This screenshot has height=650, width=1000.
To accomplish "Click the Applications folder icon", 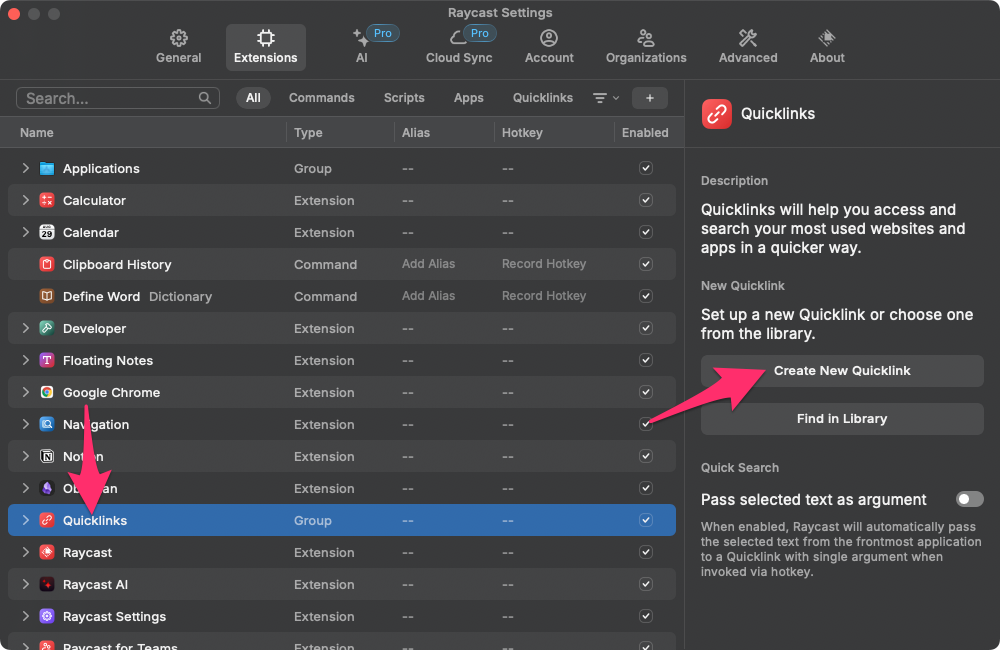I will coord(47,168).
